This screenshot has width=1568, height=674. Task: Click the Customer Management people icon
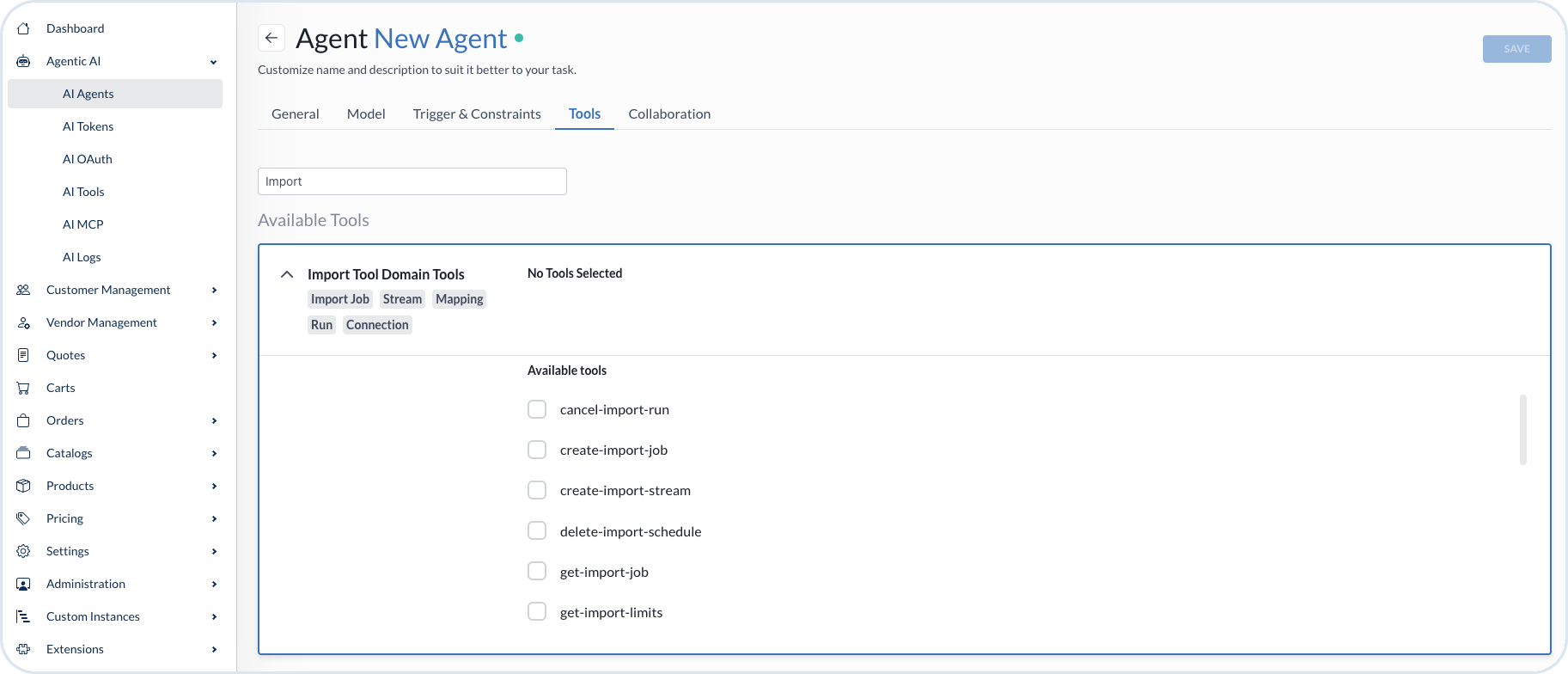[x=23, y=290]
